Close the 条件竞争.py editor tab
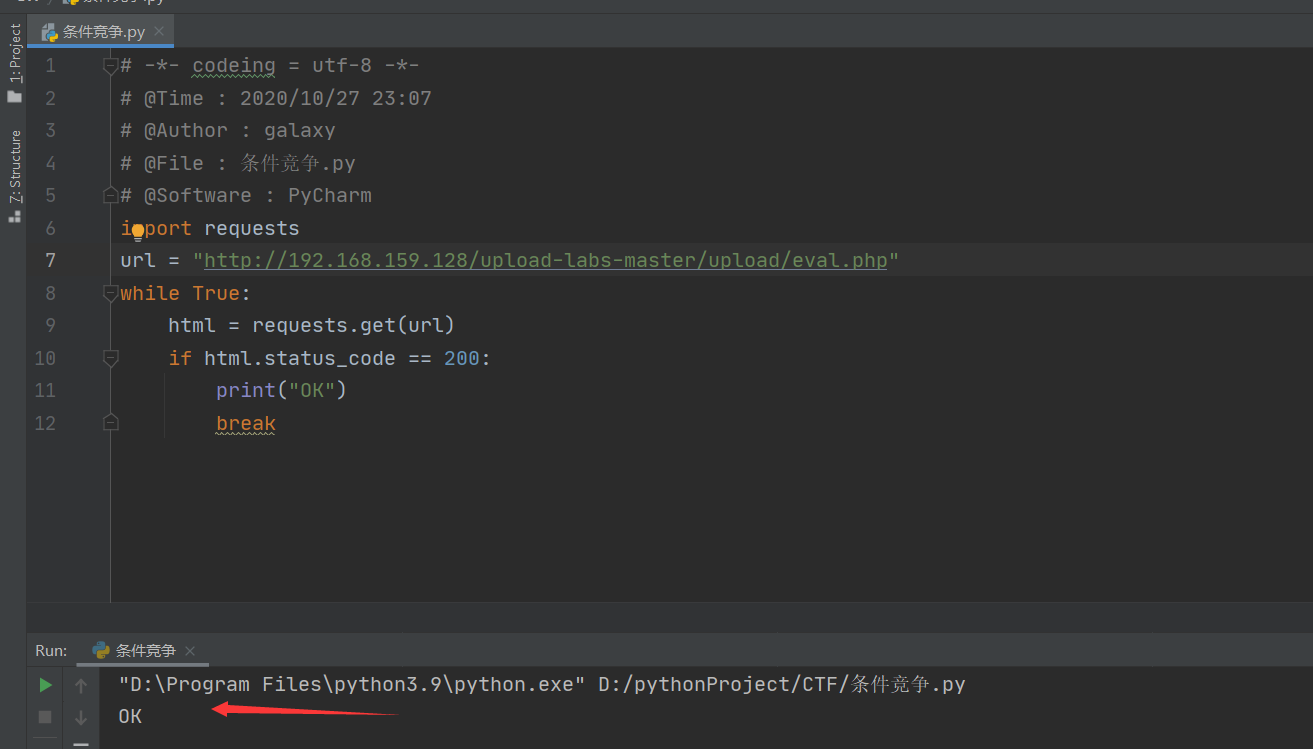The width and height of the screenshot is (1313, 749). pos(159,31)
